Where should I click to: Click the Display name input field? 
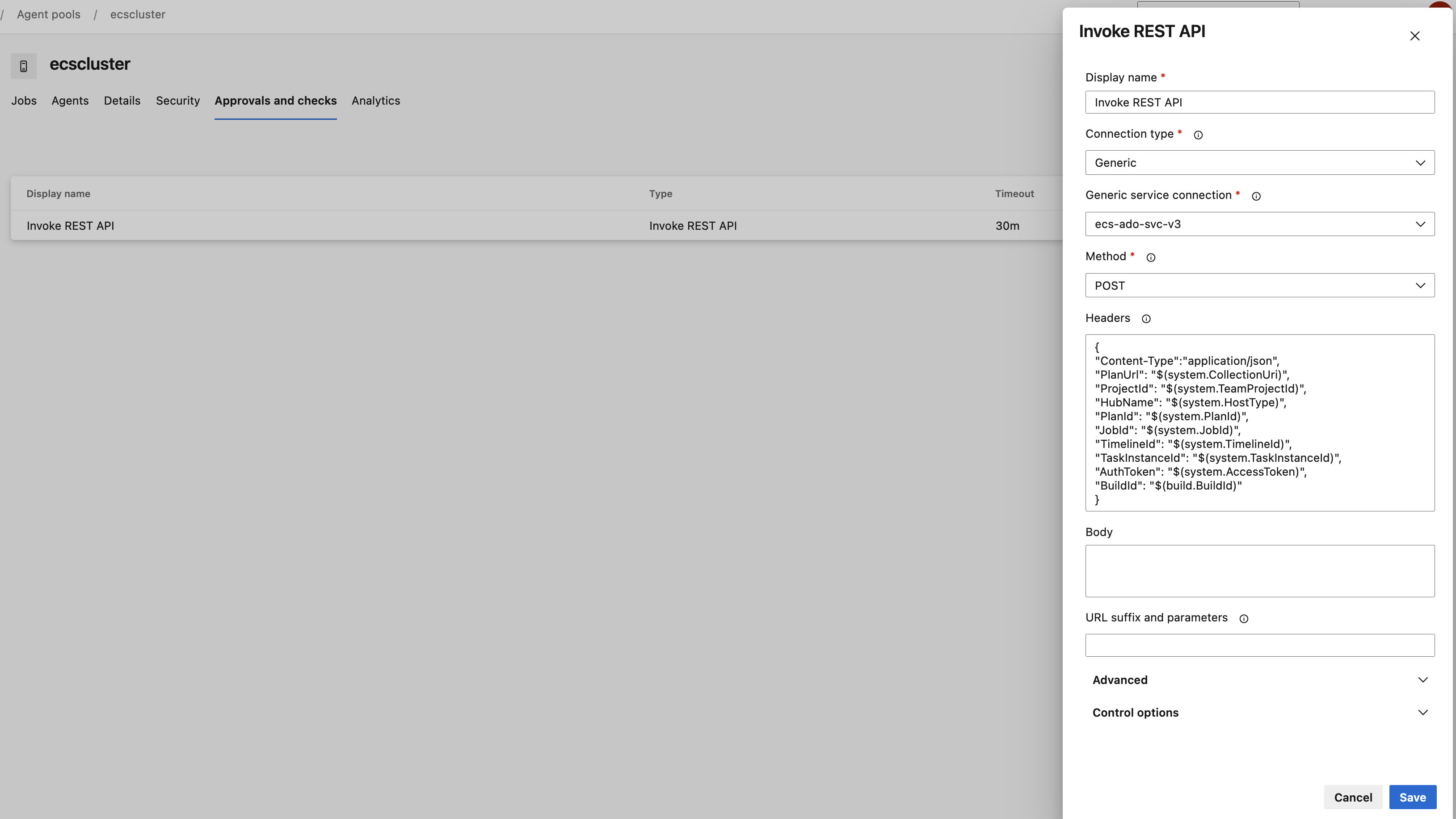[x=1260, y=102]
